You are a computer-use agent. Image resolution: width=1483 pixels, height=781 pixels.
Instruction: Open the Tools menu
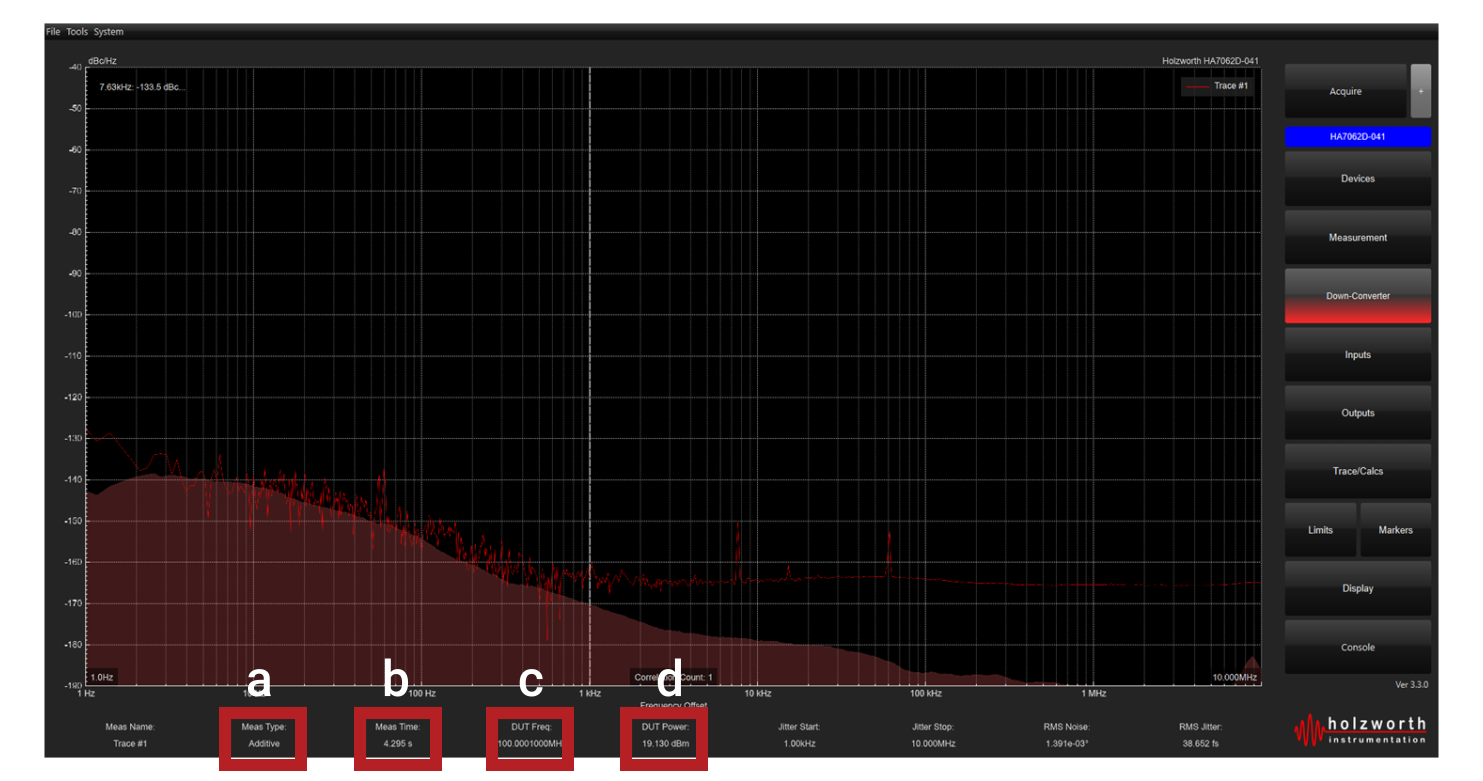coord(77,32)
